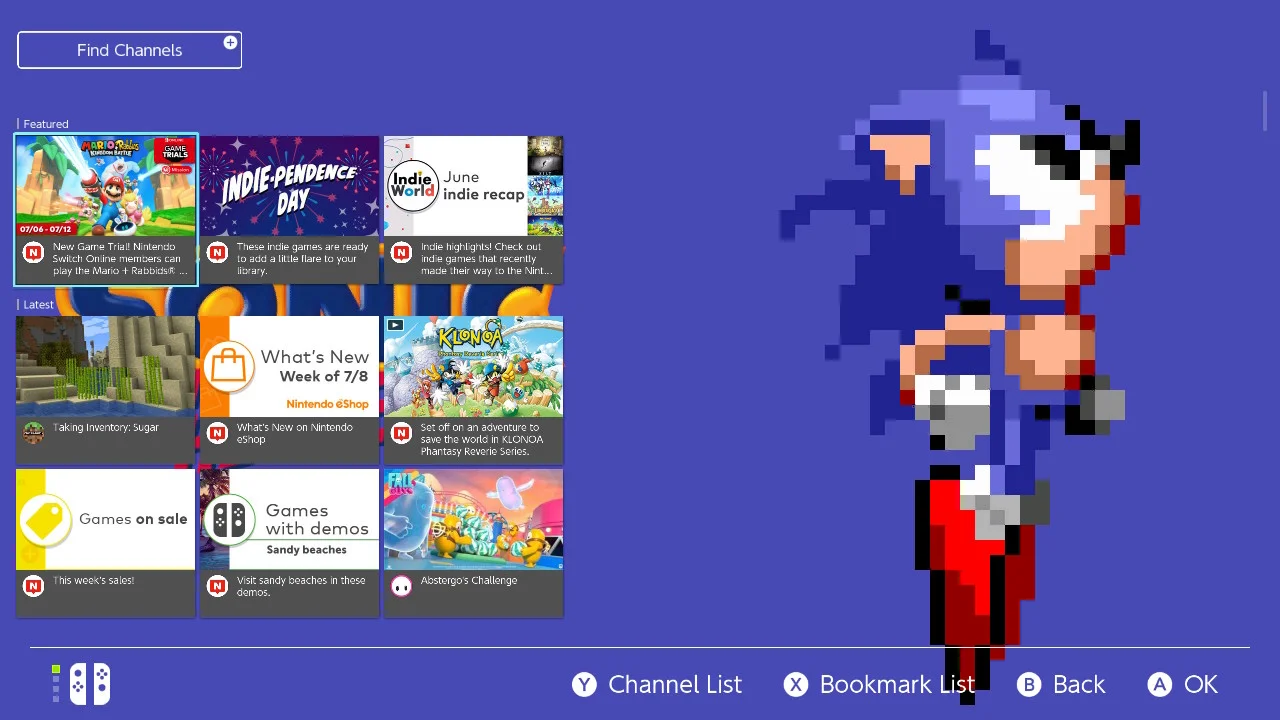Click the "Latest" section label
Screen dimensions: 1280x720
pyautogui.click(x=38, y=304)
